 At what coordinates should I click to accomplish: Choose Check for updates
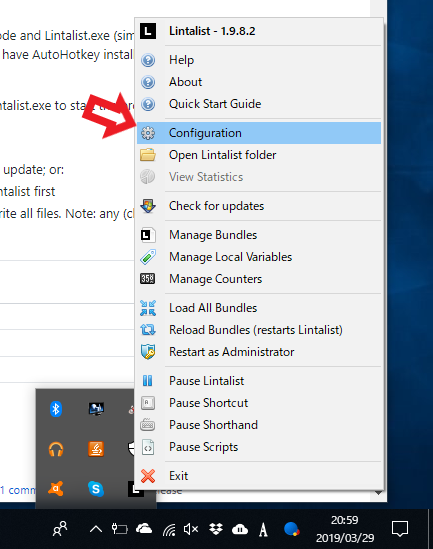point(259,206)
